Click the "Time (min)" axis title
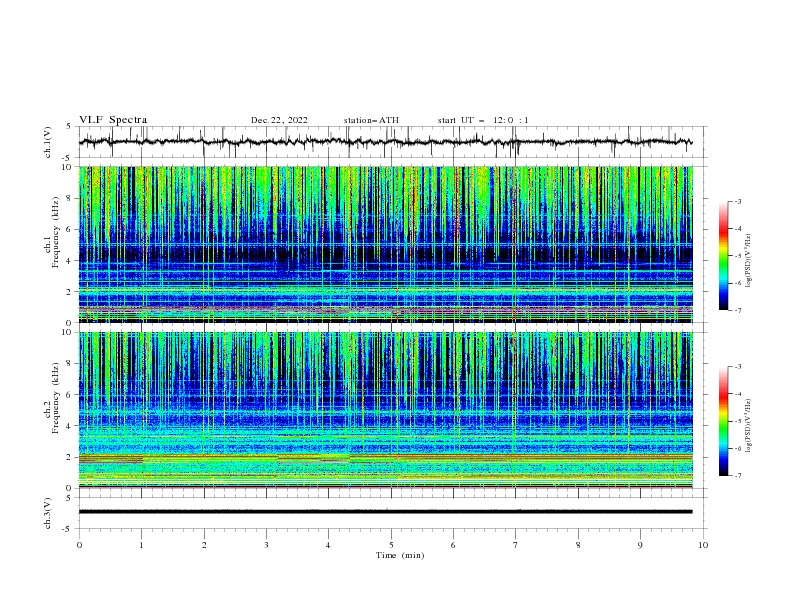Screen dimensions: 792x612 tap(400, 555)
